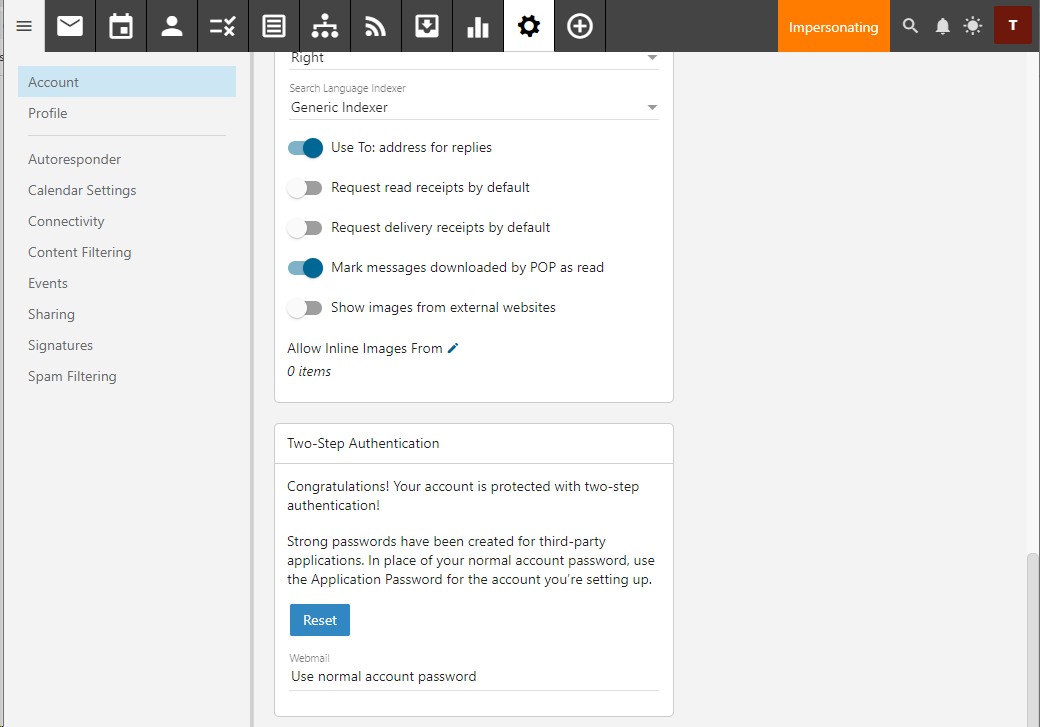Screen dimensions: 1040x727
Task: Enable Request read receipts by default
Action: coord(305,188)
